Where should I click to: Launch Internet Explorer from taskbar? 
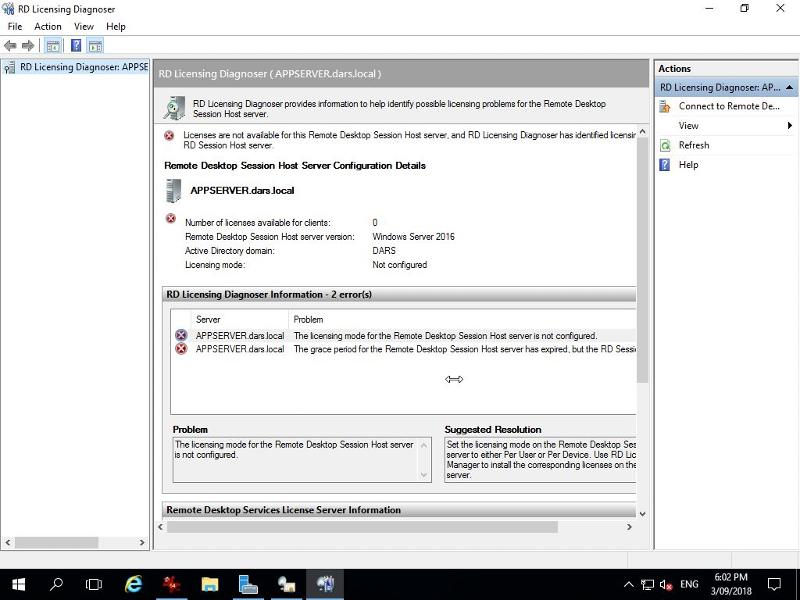134,585
